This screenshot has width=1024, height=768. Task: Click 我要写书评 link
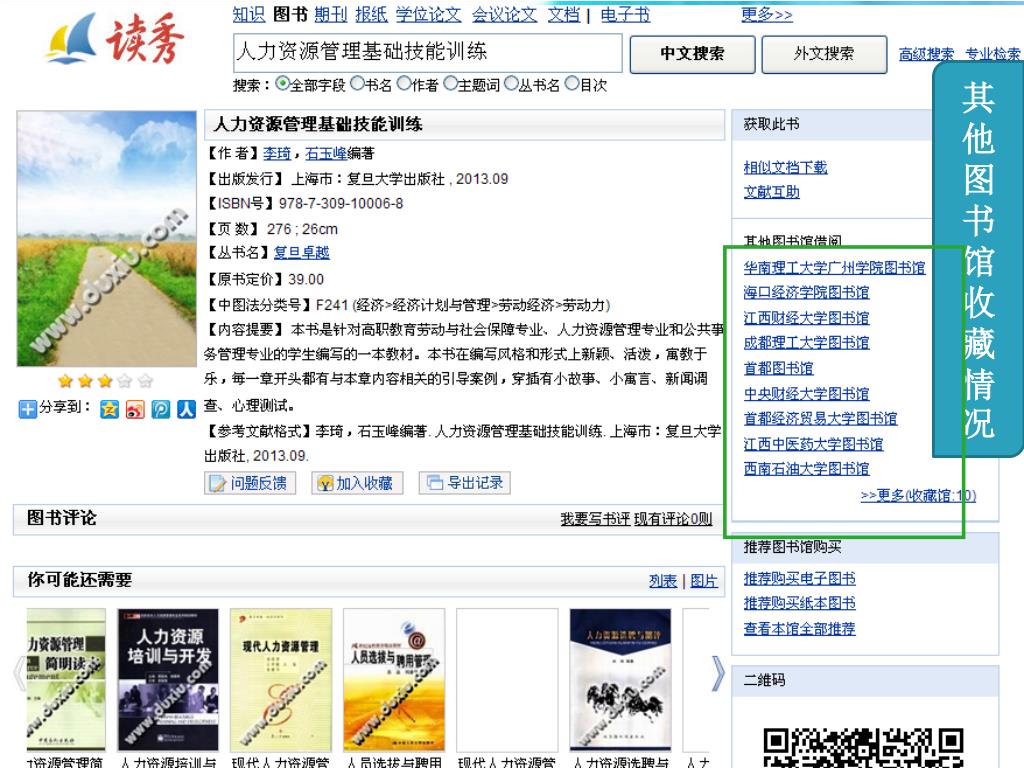pos(595,519)
